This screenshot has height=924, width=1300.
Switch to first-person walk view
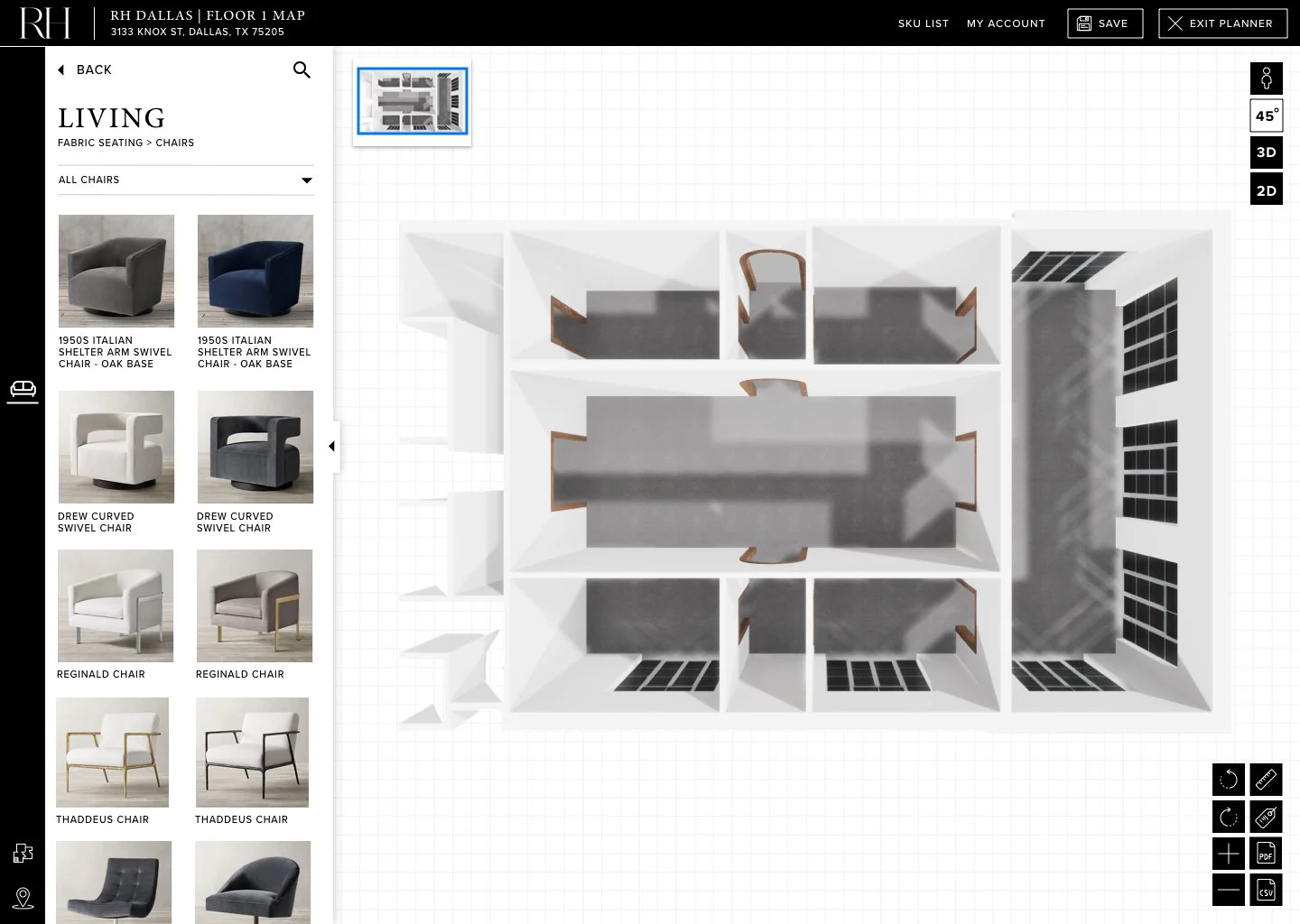click(x=1267, y=79)
